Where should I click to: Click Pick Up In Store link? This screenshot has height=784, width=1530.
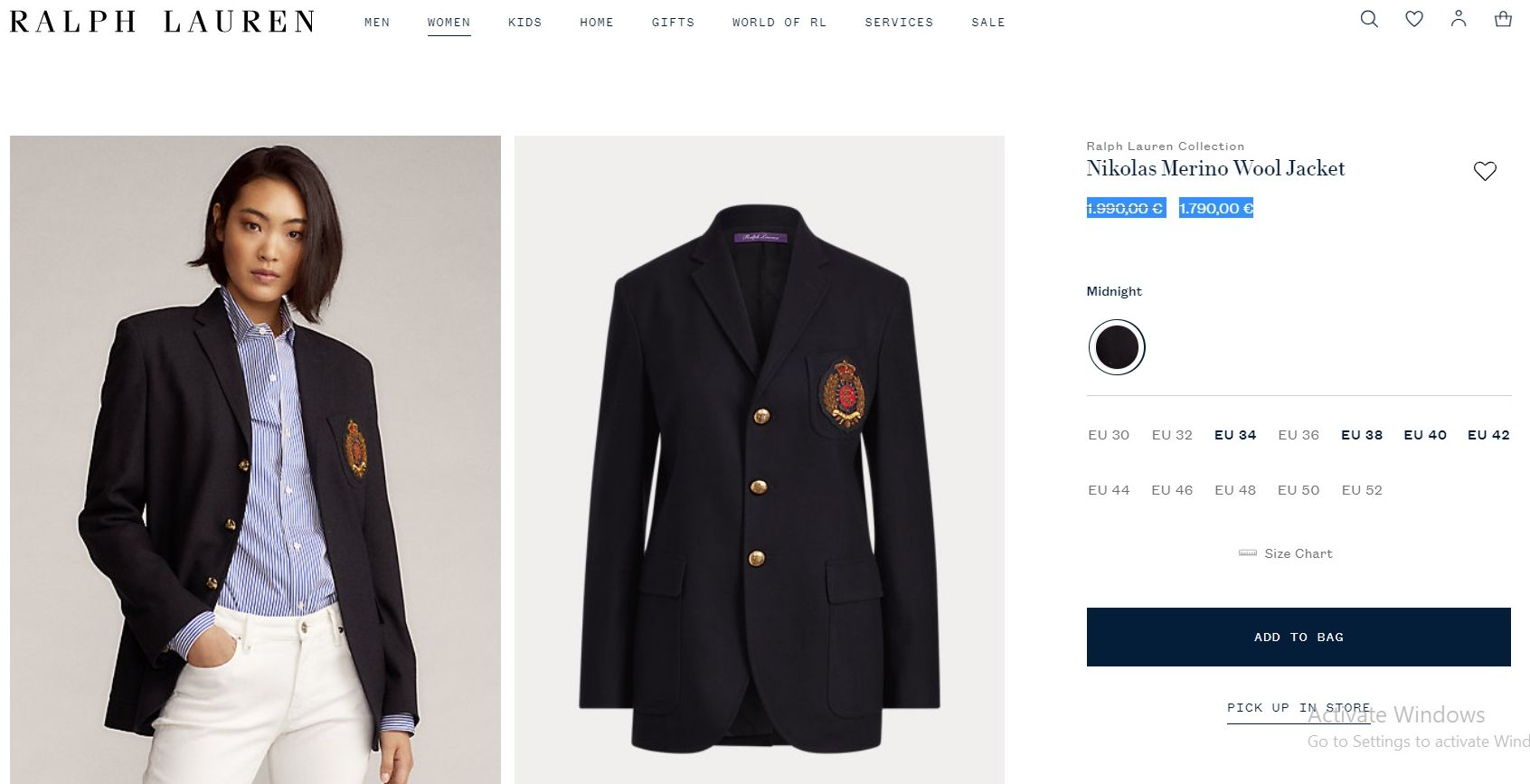[1299, 708]
